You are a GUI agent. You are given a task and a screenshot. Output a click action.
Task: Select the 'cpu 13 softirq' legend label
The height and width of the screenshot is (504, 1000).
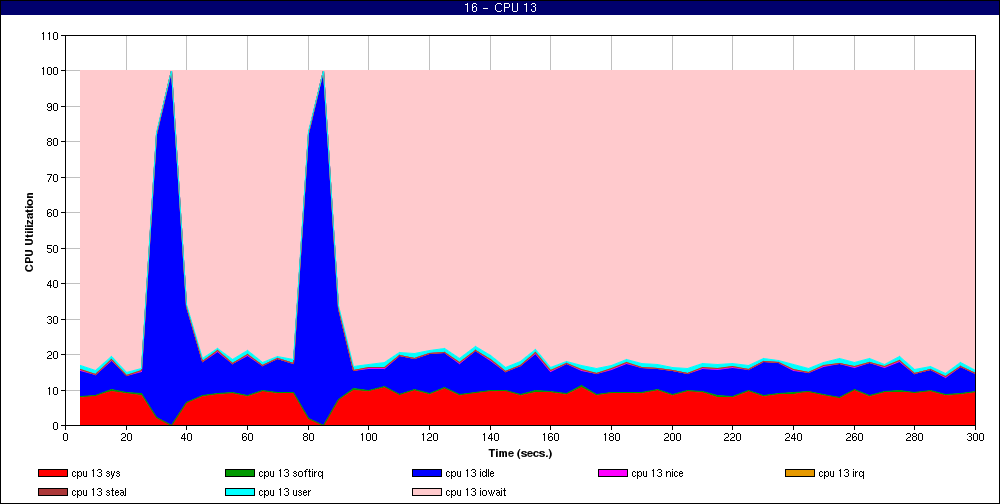pos(291,473)
